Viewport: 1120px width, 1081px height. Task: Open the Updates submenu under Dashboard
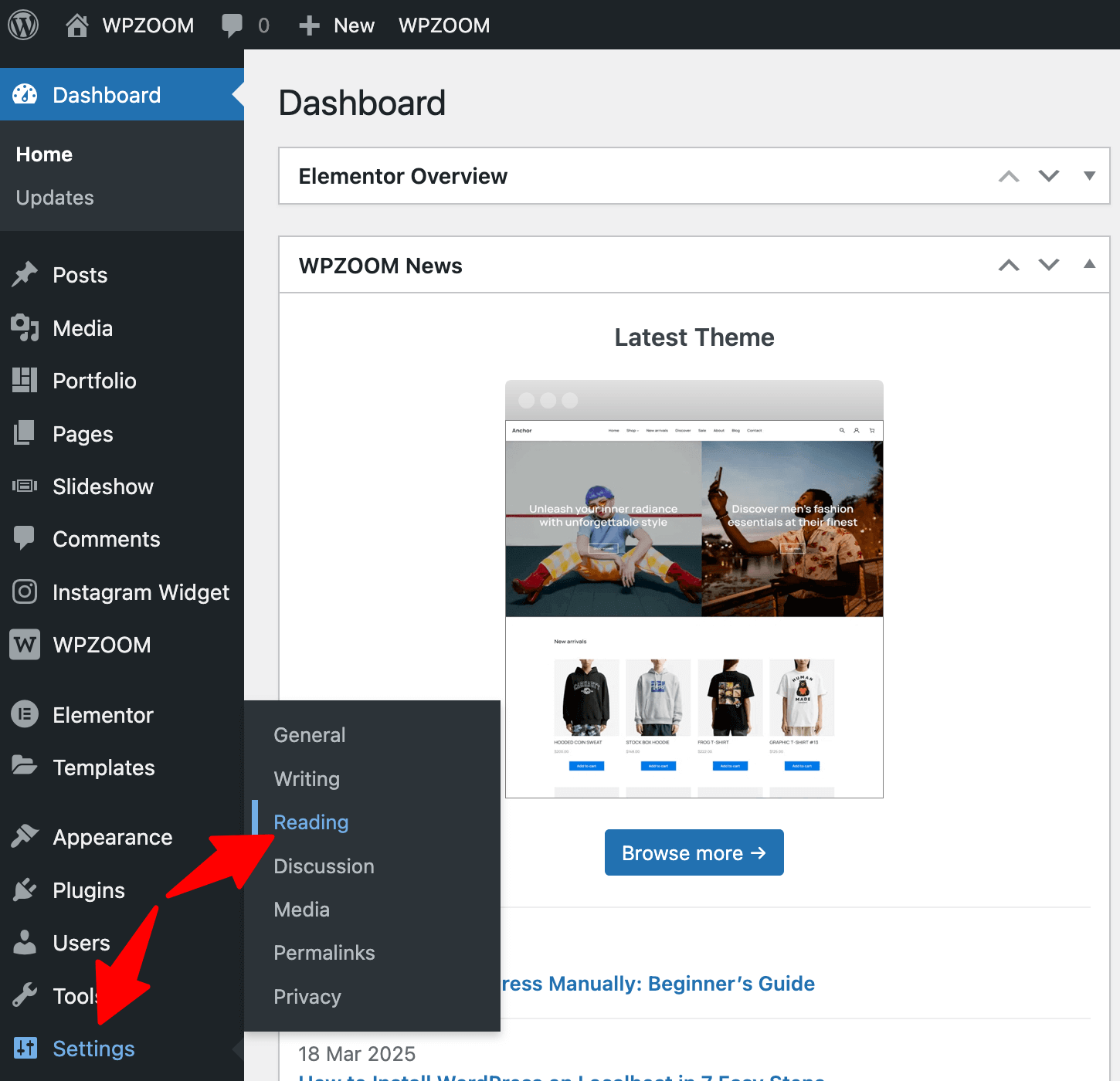click(x=55, y=198)
